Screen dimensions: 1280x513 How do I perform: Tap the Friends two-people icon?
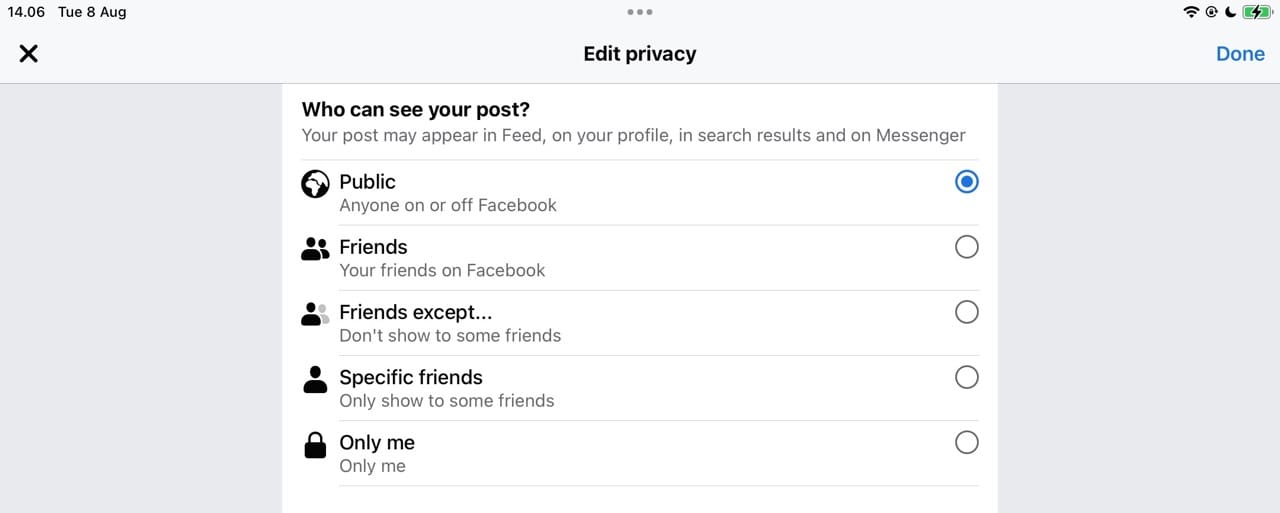[x=315, y=249]
